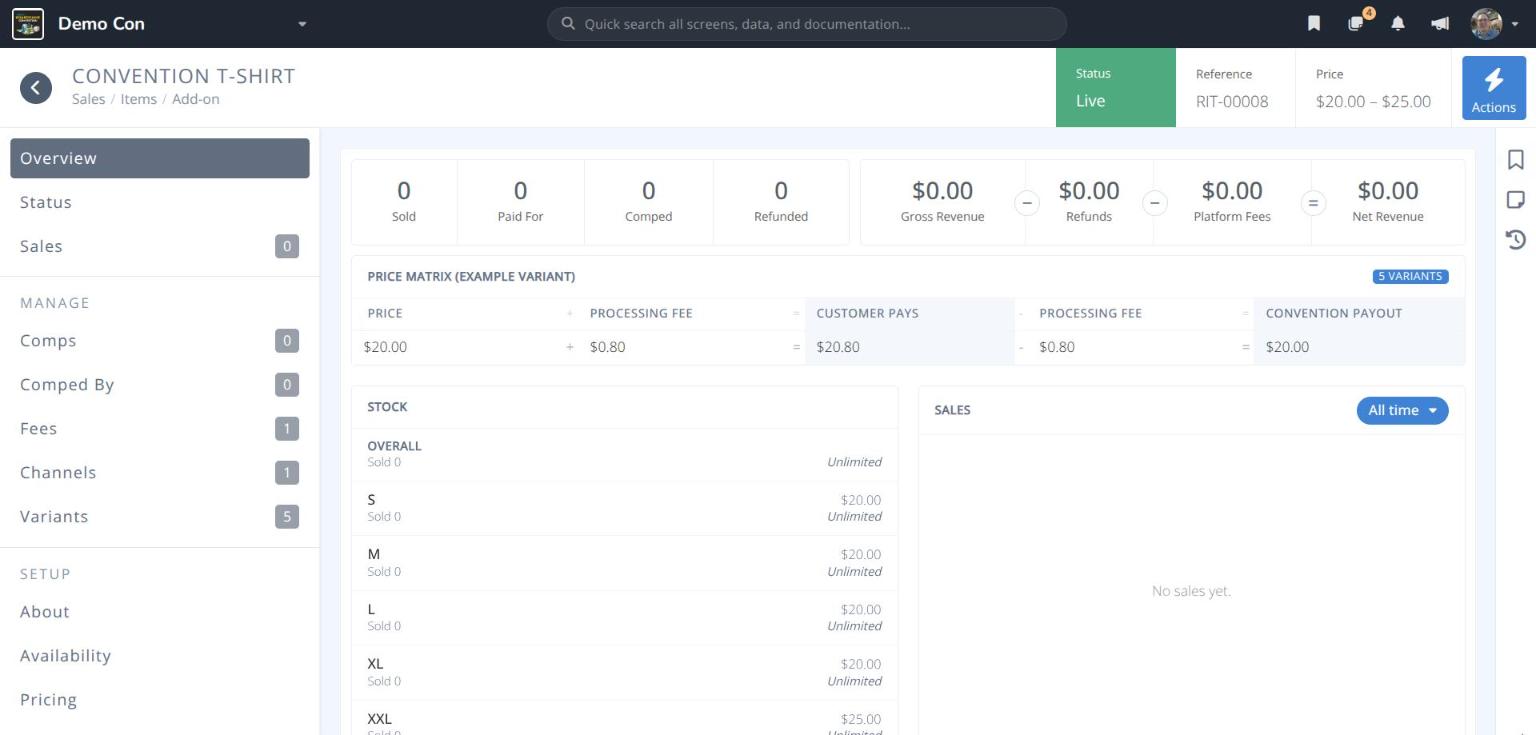Open Variants in the sidebar
The height and width of the screenshot is (735, 1536).
coord(160,517)
